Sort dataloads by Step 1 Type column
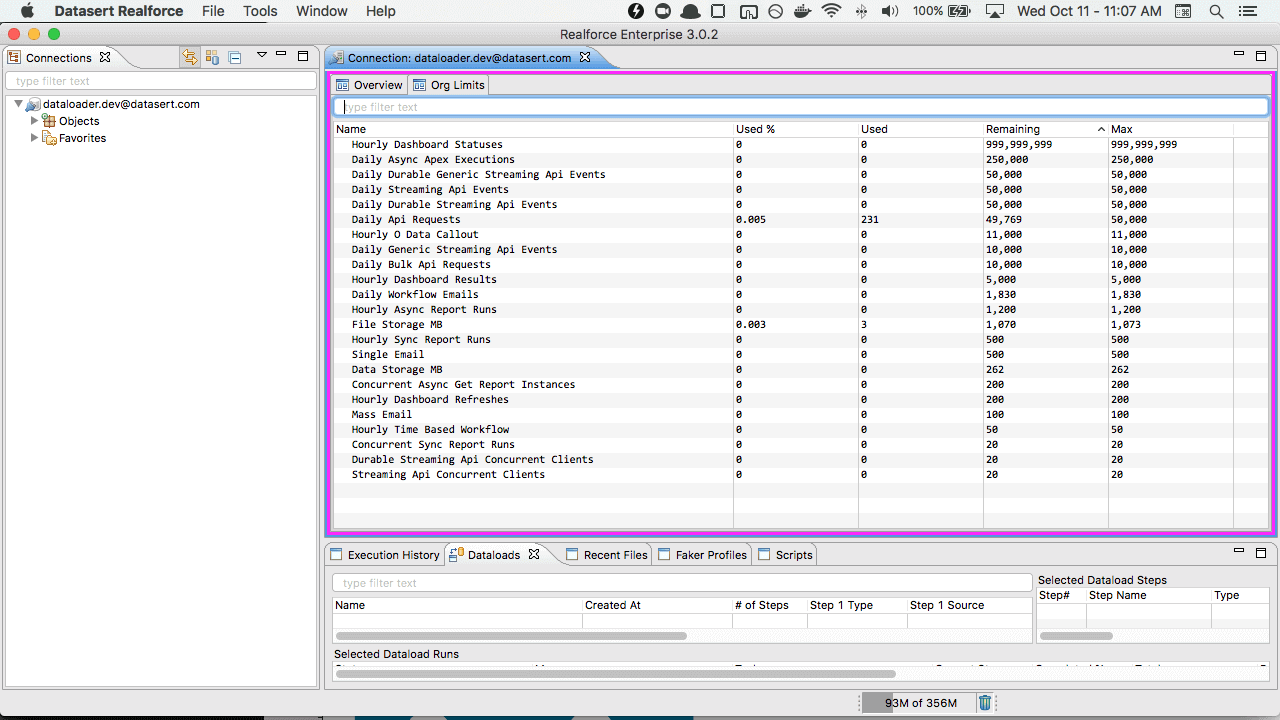The width and height of the screenshot is (1280, 720). 857,605
